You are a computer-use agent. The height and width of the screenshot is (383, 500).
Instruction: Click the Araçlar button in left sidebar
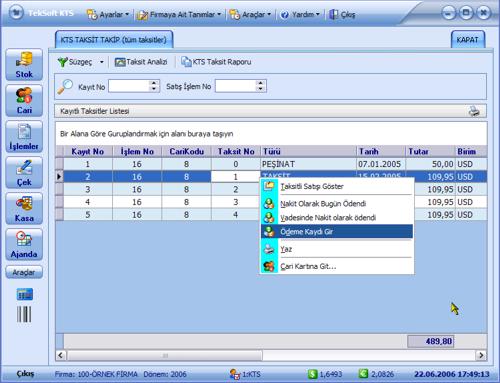24,272
